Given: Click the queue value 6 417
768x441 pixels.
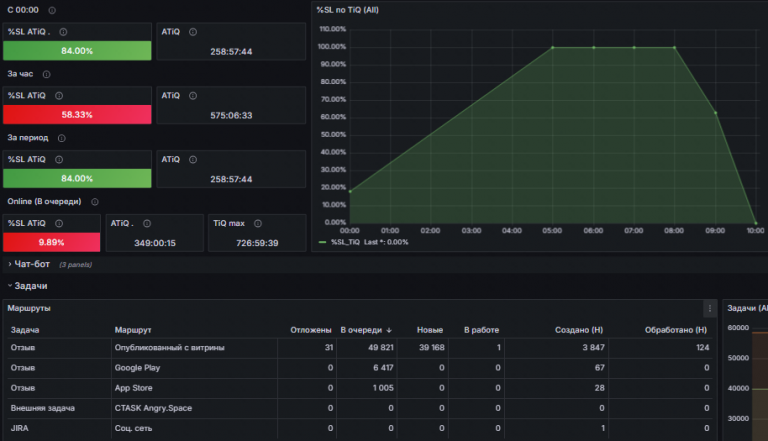Looking at the screenshot, I should point(383,368).
